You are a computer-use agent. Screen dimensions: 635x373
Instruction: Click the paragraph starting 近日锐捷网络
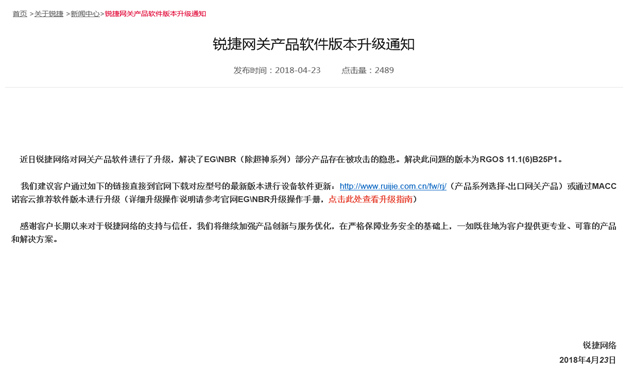tap(292, 160)
